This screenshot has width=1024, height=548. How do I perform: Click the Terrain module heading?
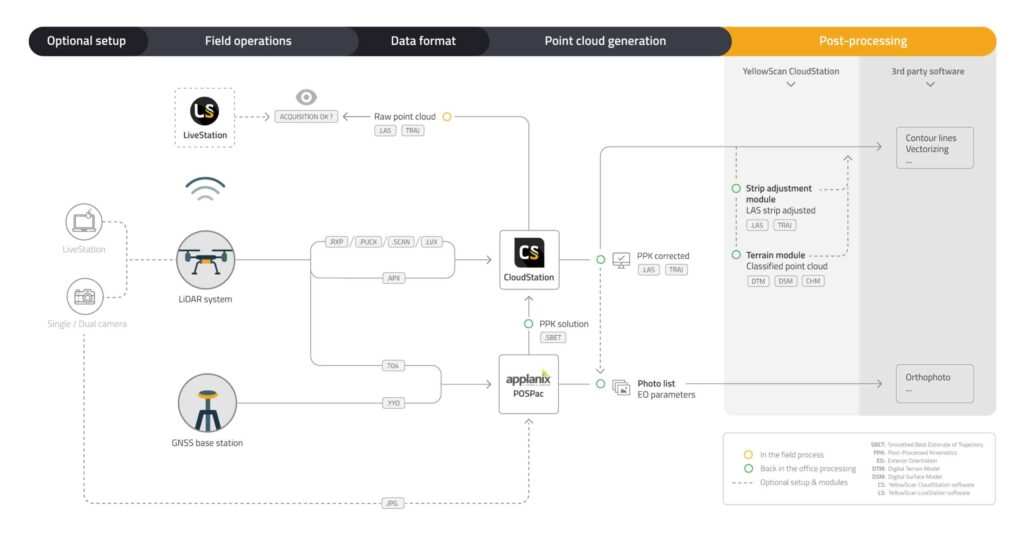click(775, 255)
